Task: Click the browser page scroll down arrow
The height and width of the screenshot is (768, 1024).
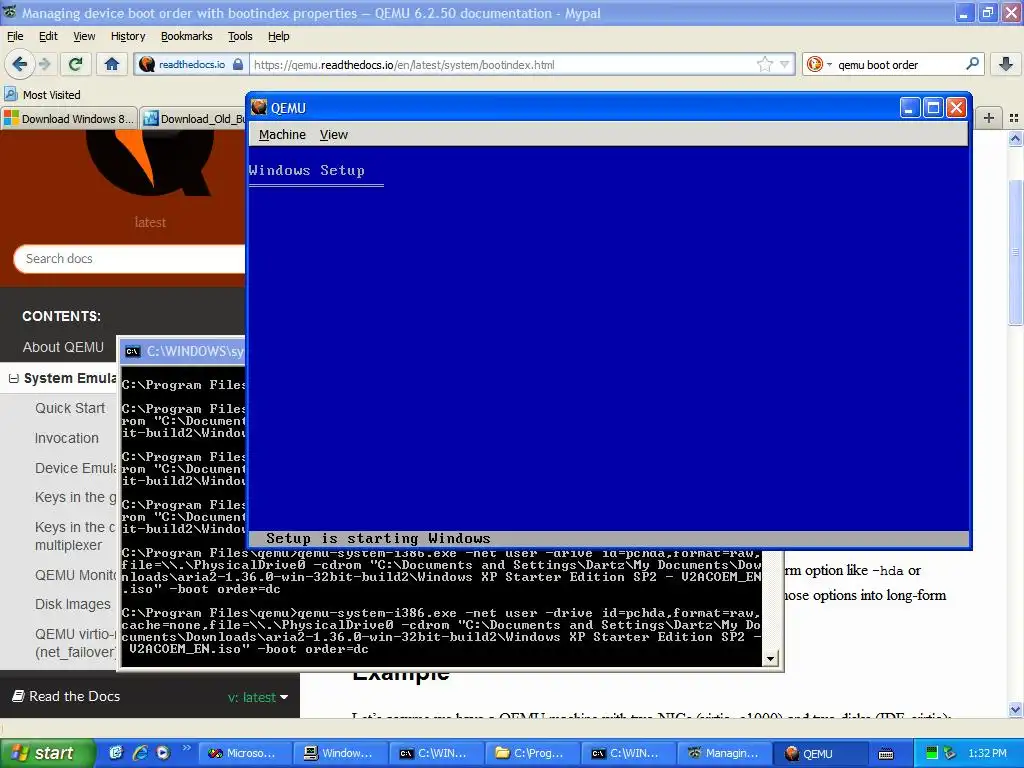Action: point(1015,709)
